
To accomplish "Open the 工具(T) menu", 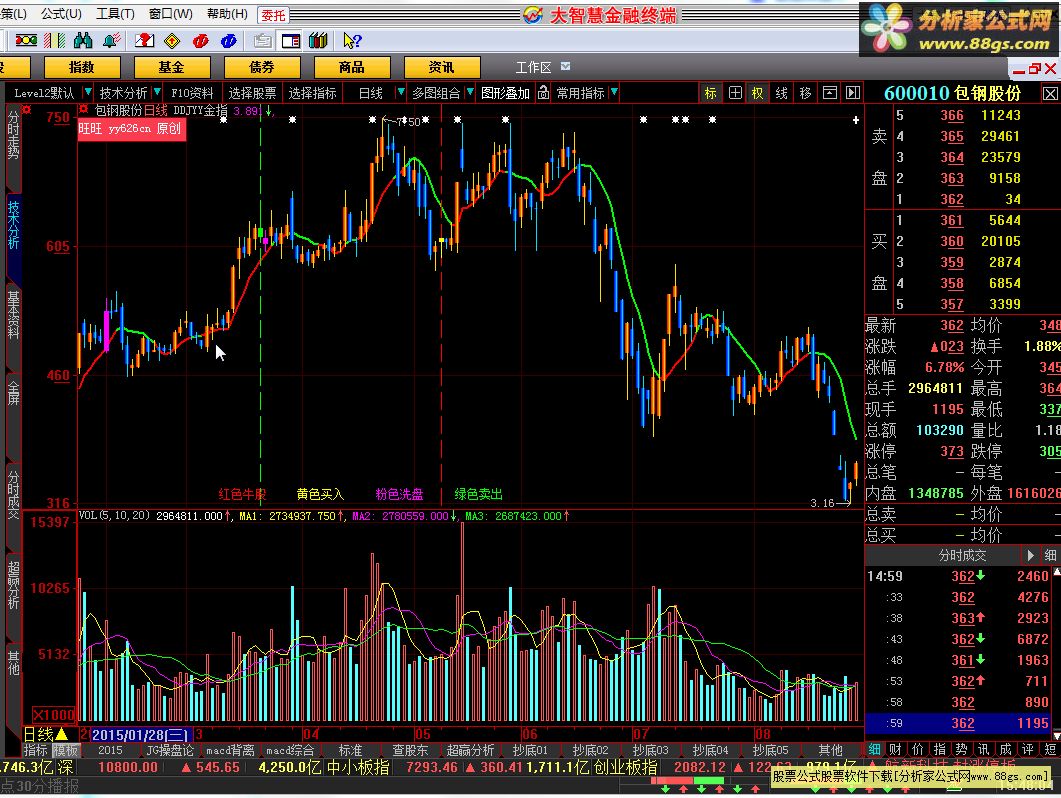I will 115,14.
